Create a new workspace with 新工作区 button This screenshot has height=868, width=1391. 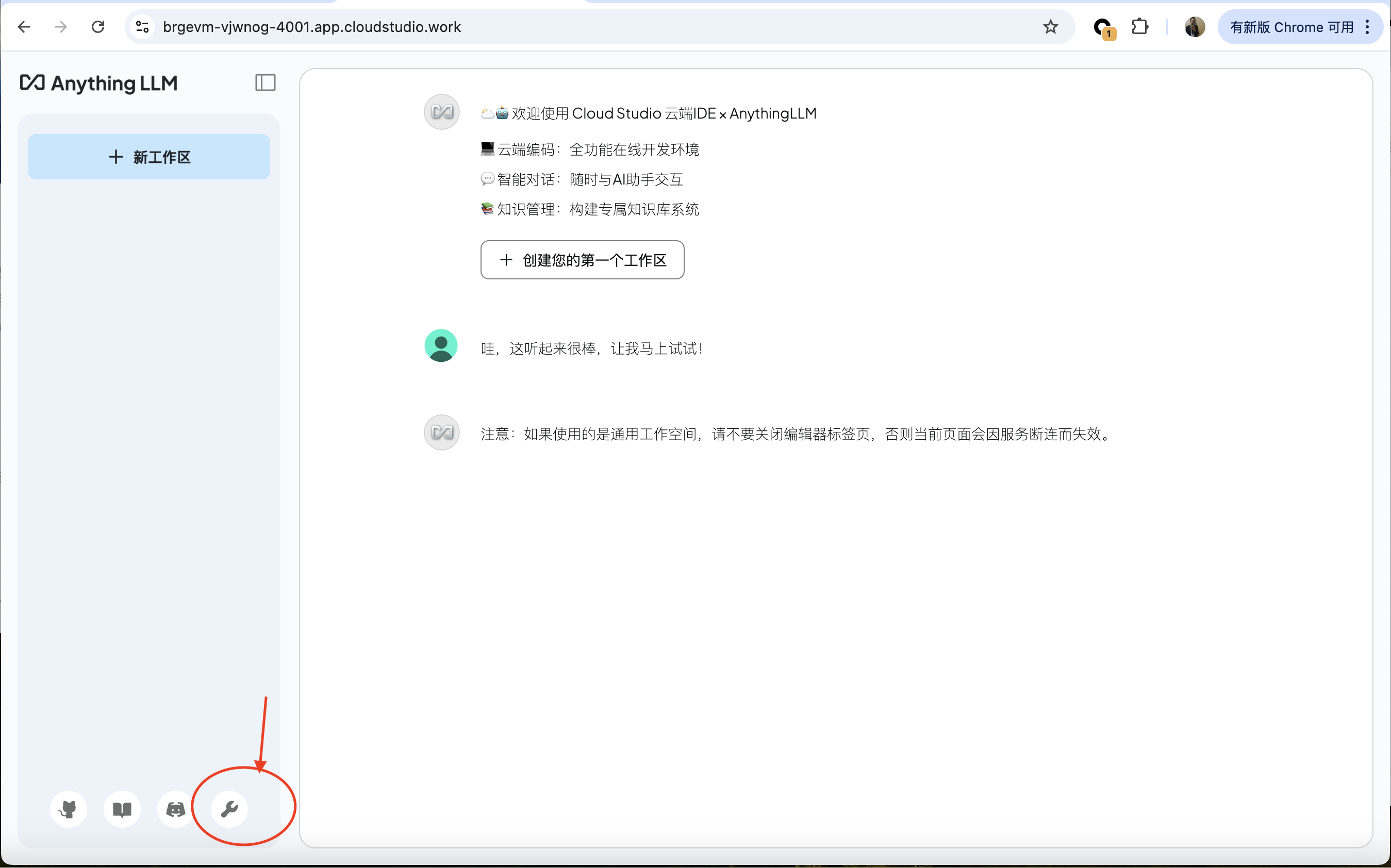(148, 157)
